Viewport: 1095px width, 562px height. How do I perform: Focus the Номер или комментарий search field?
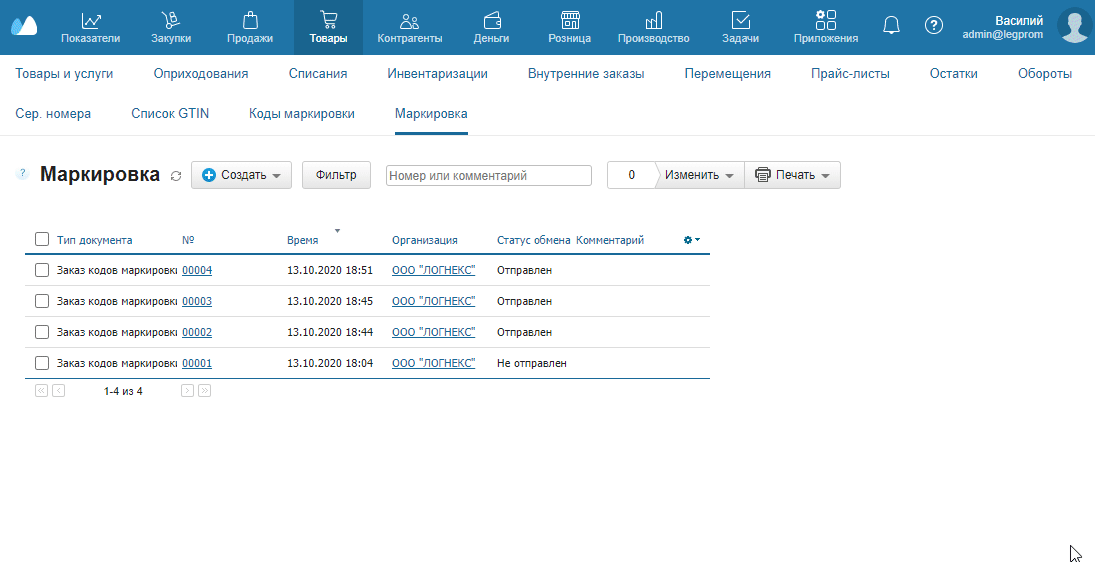(x=488, y=176)
